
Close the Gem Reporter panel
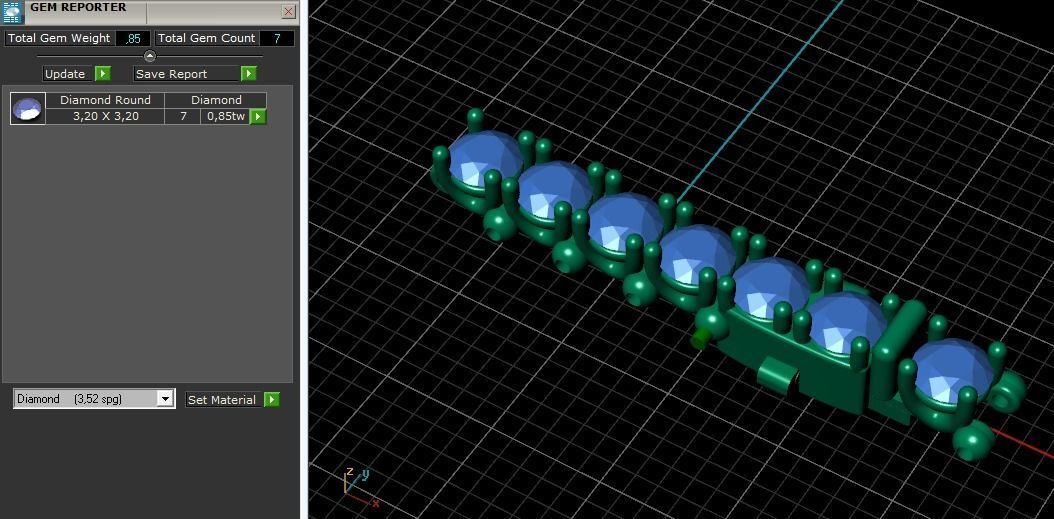(289, 11)
